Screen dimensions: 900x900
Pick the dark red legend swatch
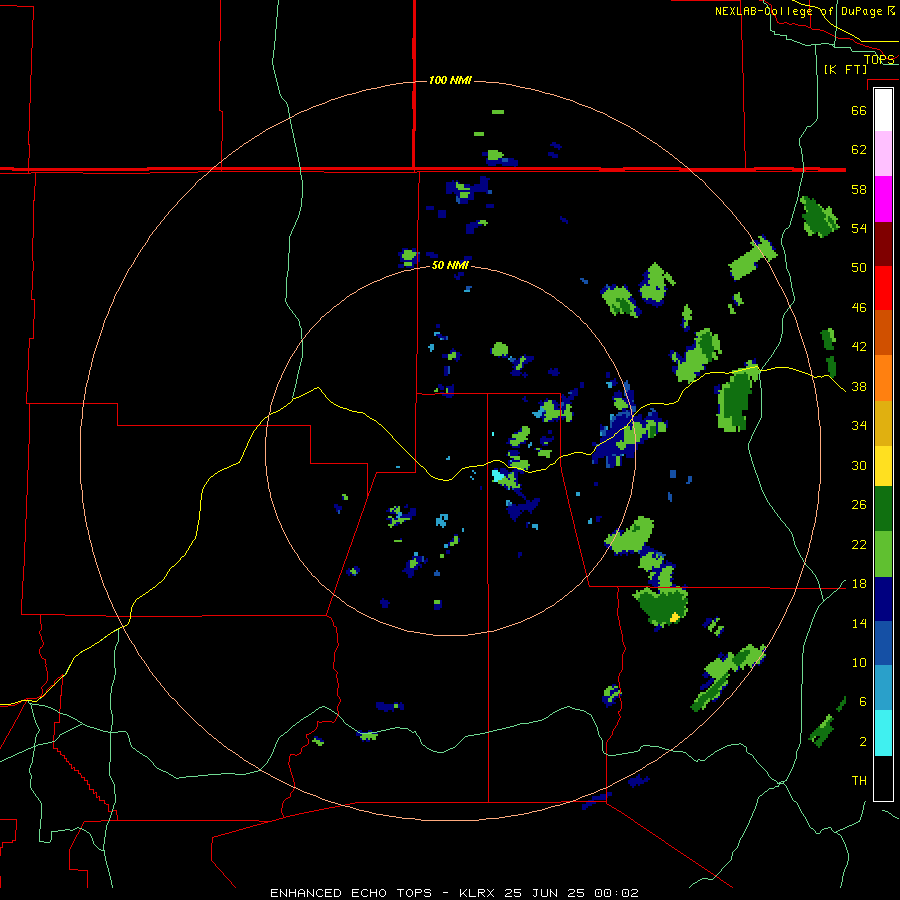pos(883,243)
